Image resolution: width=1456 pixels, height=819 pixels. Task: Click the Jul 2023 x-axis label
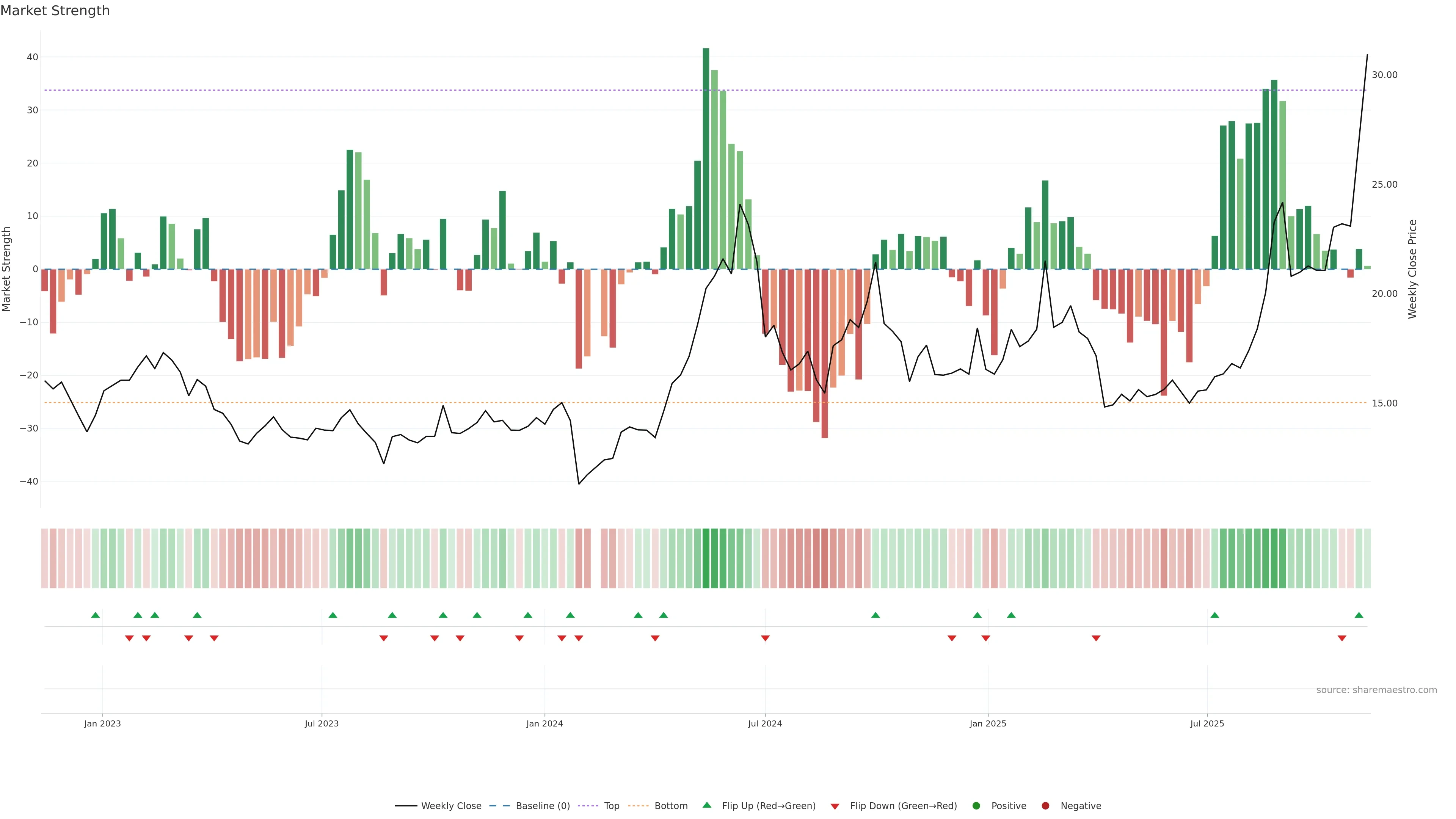click(x=322, y=723)
